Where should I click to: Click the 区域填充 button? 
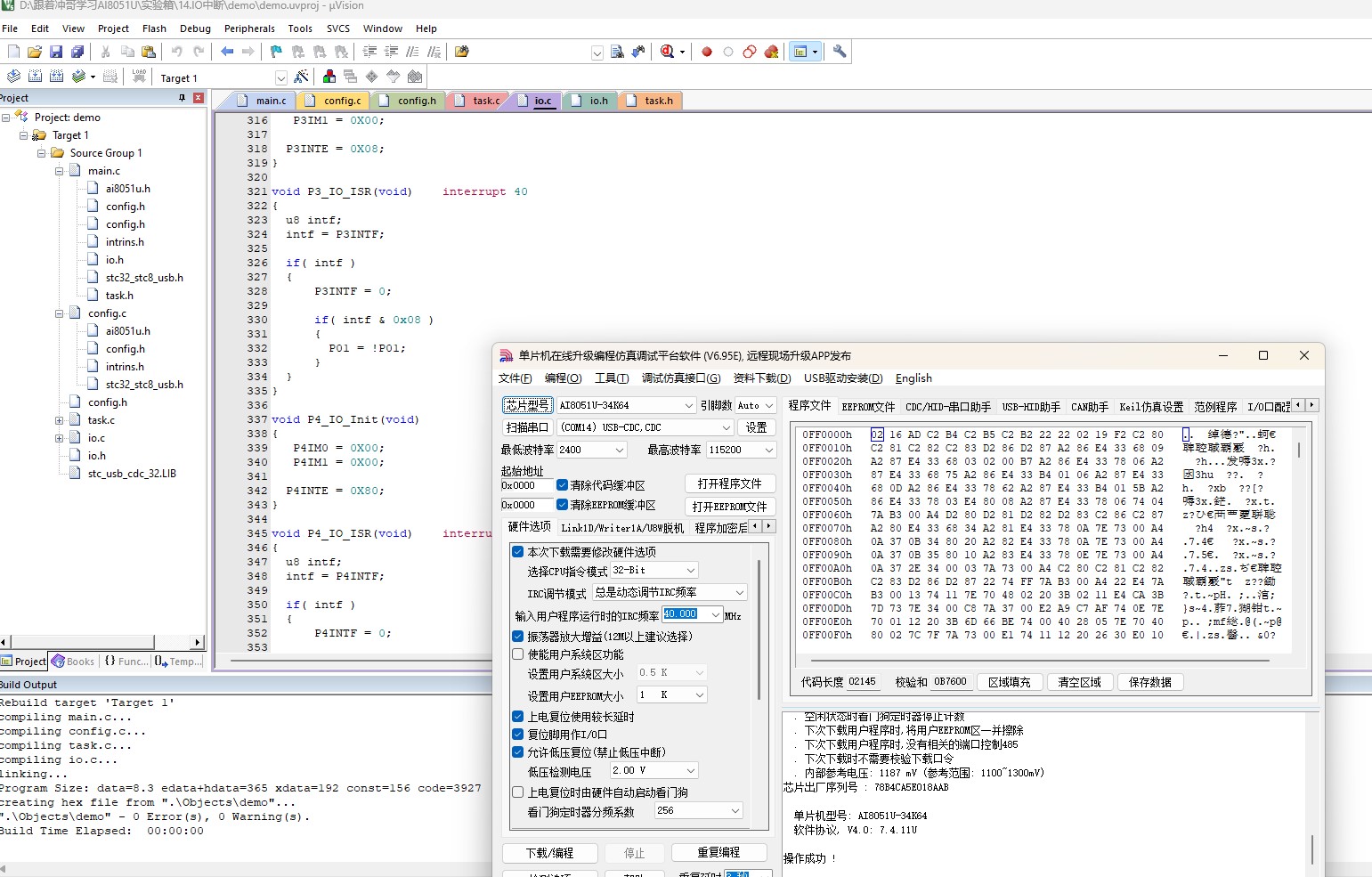click(x=1009, y=682)
